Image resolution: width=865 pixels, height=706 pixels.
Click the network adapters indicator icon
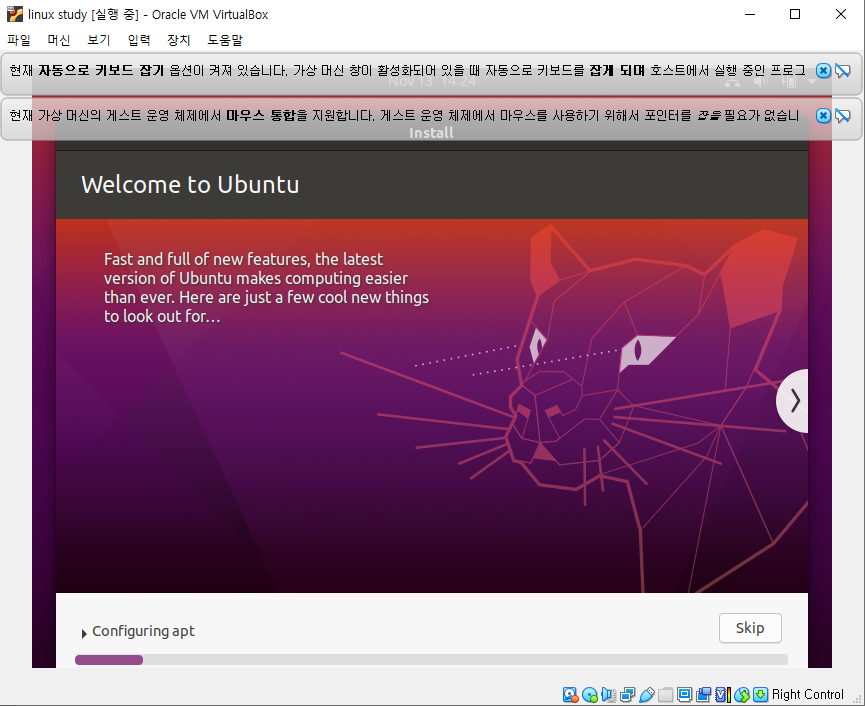pyautogui.click(x=627, y=694)
